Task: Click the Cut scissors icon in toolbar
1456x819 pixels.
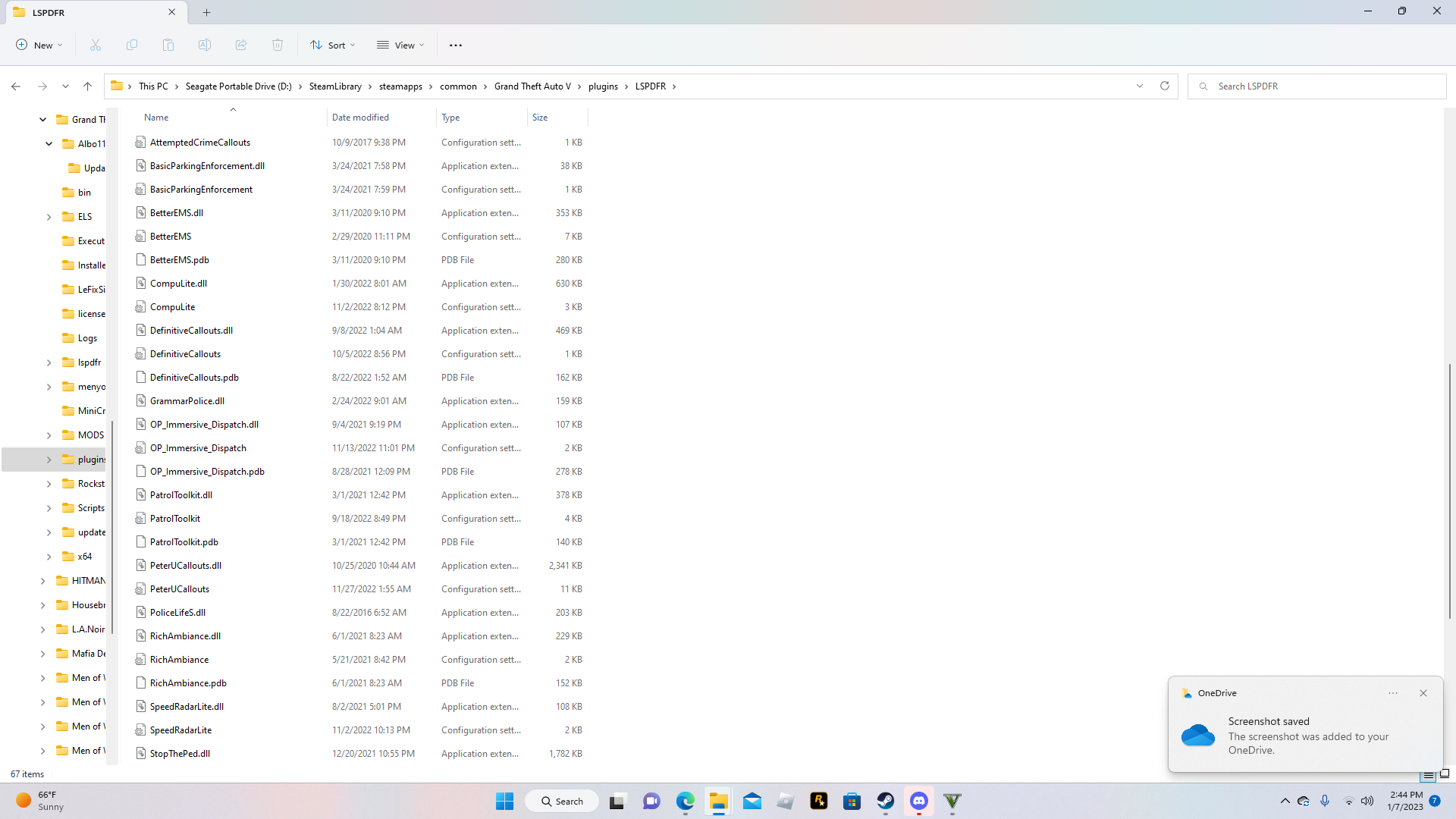Action: (96, 45)
